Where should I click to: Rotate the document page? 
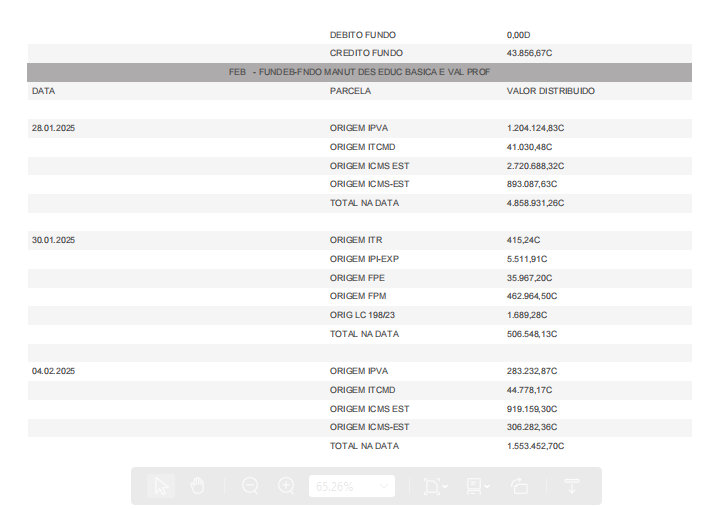click(519, 486)
